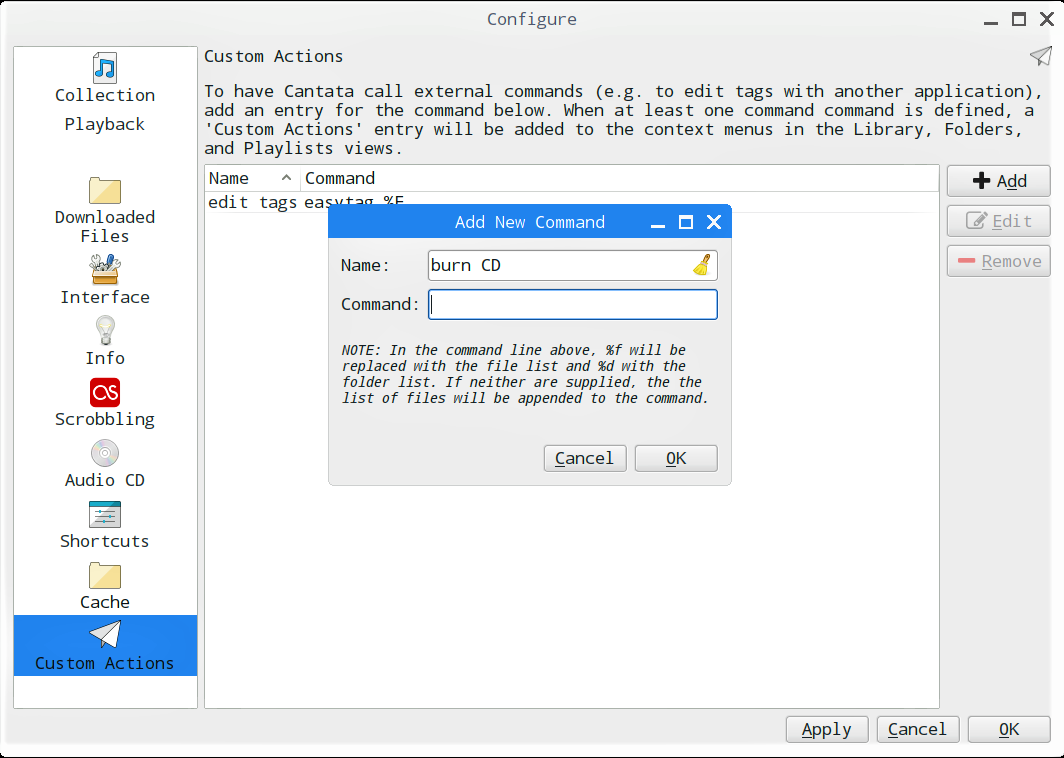This screenshot has height=758, width=1064.
Task: Select the Scrobbling Last.fm icon
Action: point(104,392)
